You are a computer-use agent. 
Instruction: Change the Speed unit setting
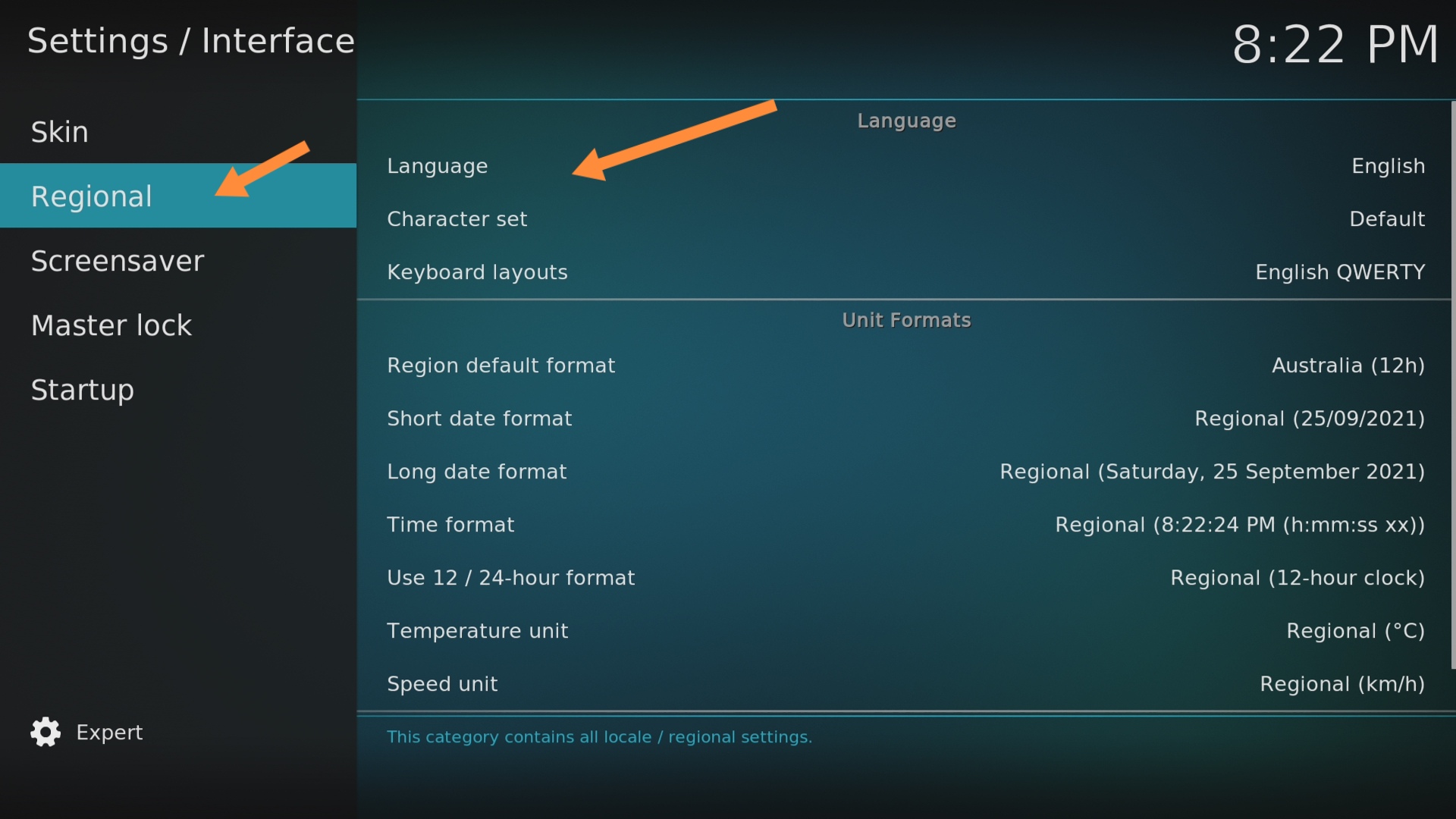point(905,684)
